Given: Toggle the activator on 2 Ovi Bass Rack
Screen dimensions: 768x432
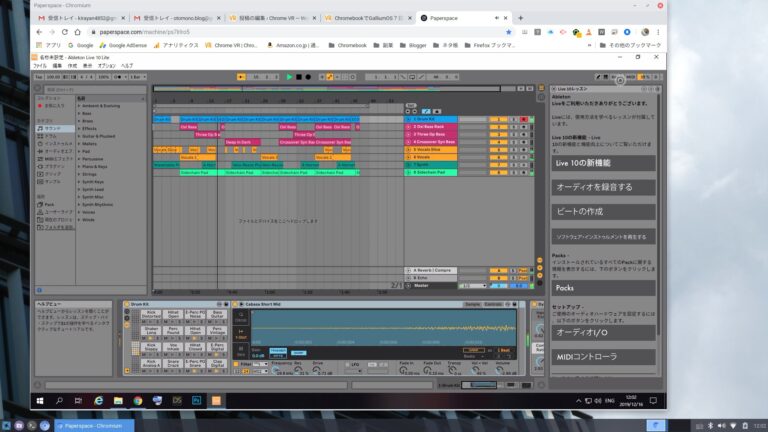Looking at the screenshot, I should pyautogui.click(x=498, y=127).
